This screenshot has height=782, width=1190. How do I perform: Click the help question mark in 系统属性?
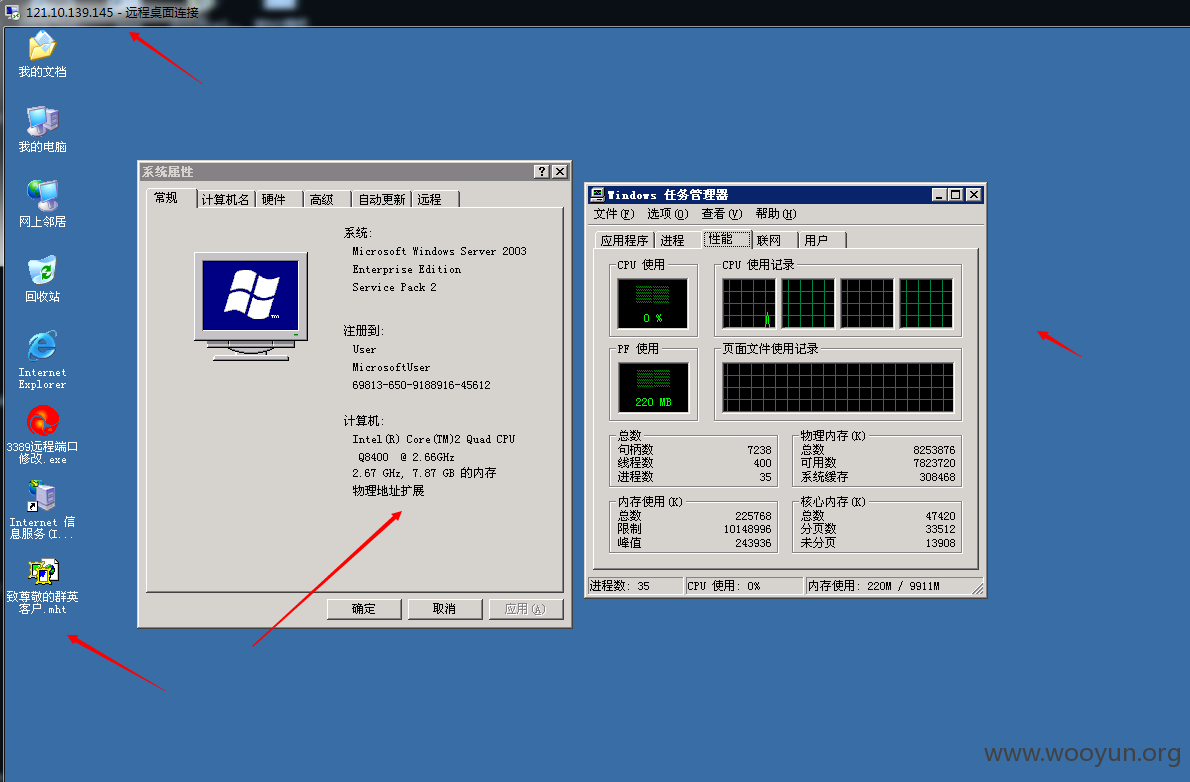click(x=541, y=172)
